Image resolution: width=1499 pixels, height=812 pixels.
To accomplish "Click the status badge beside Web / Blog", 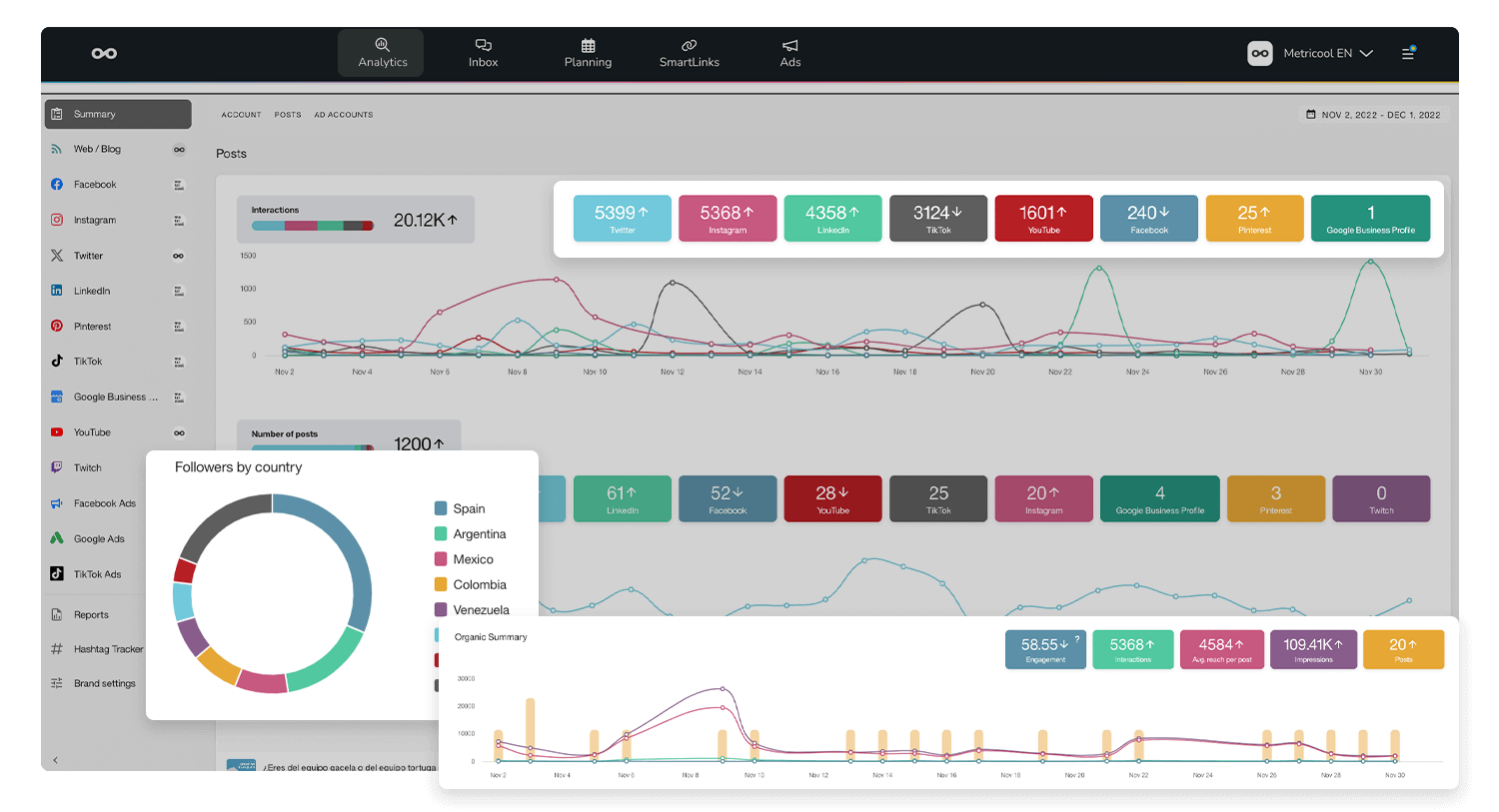I will [x=179, y=150].
